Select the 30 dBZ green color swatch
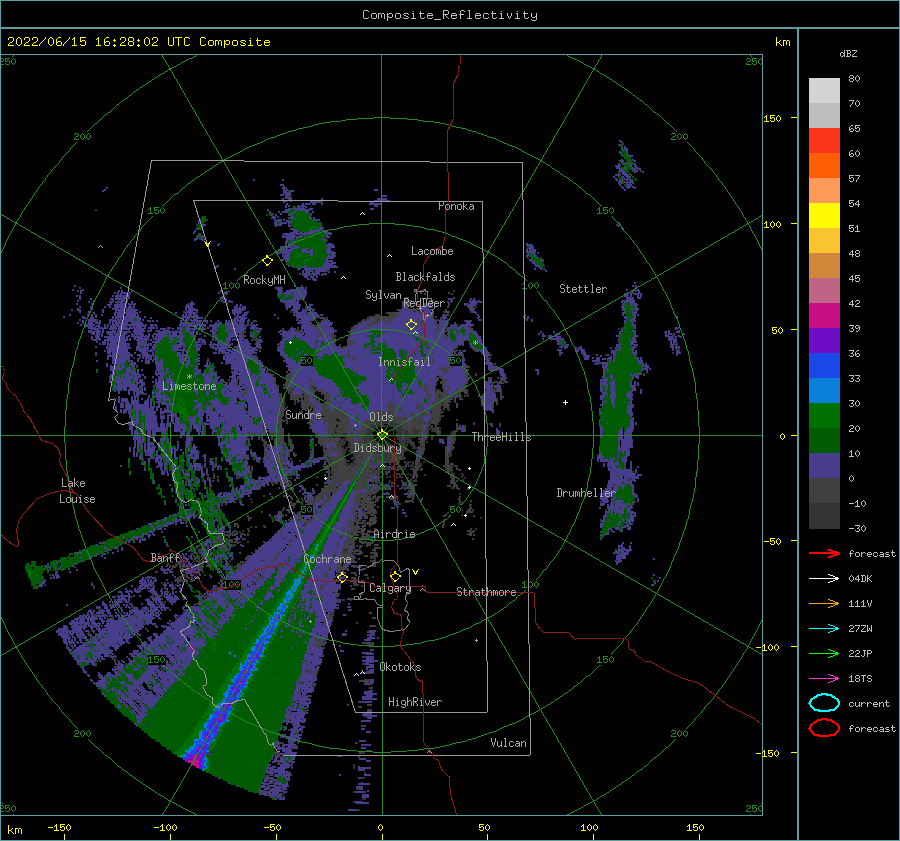 pyautogui.click(x=824, y=416)
